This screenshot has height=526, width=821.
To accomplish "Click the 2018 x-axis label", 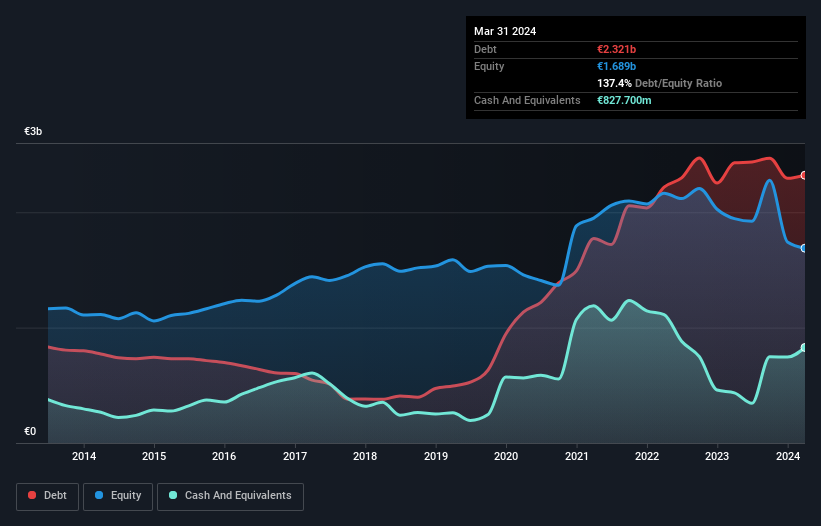I will [365, 456].
